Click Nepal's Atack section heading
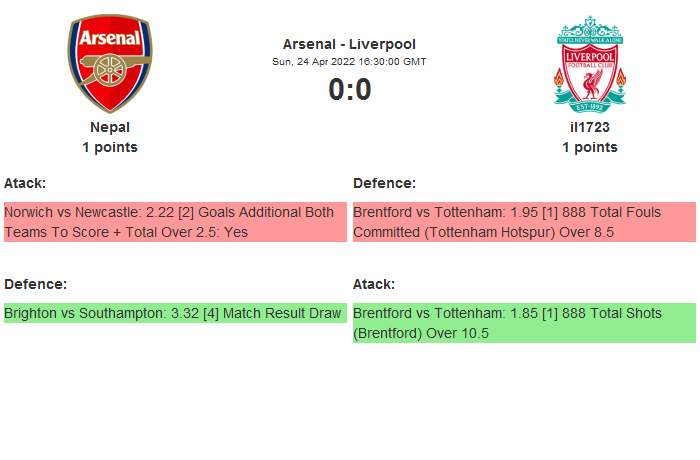 25,183
